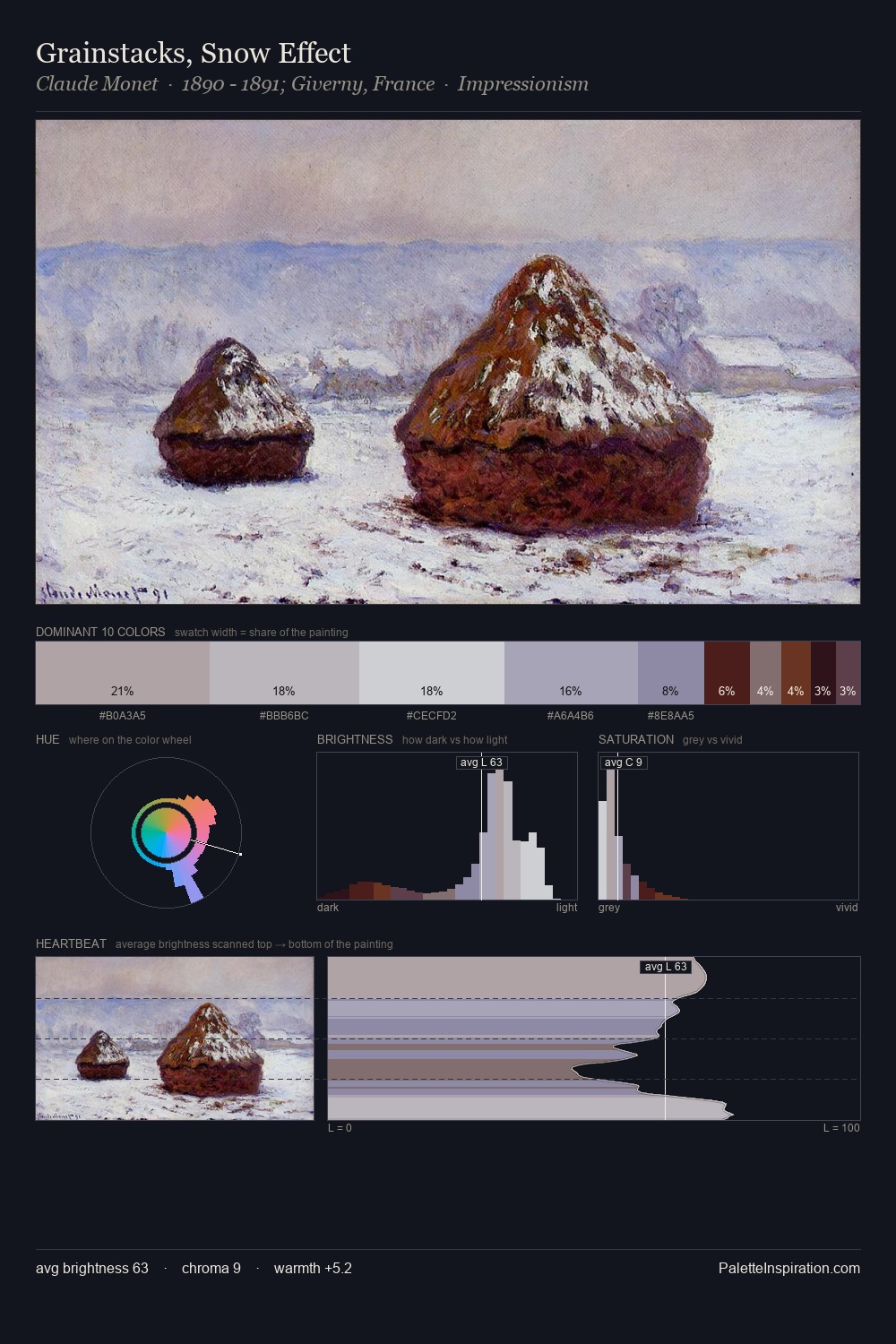Choose the 16% lavender swatch #A6A4B6
896x1344 pixels.
point(571,673)
